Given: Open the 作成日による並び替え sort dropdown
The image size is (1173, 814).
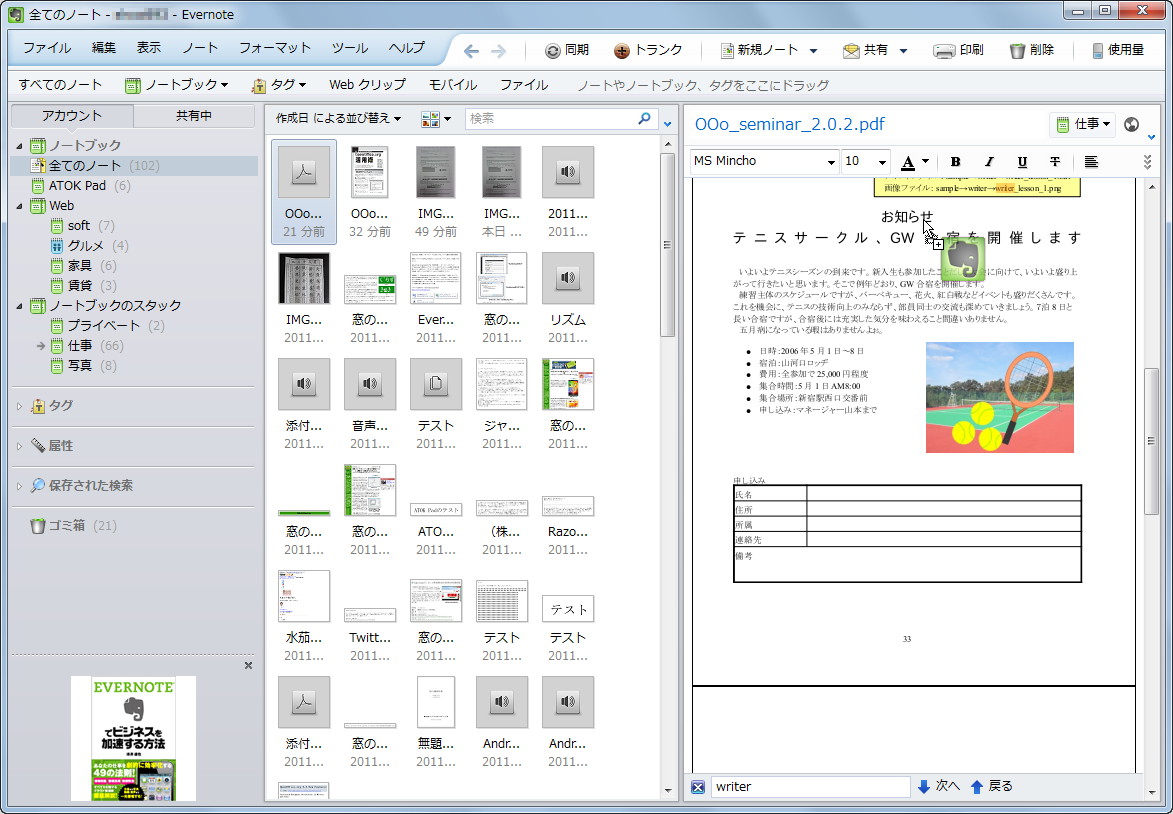Looking at the screenshot, I should coord(338,118).
